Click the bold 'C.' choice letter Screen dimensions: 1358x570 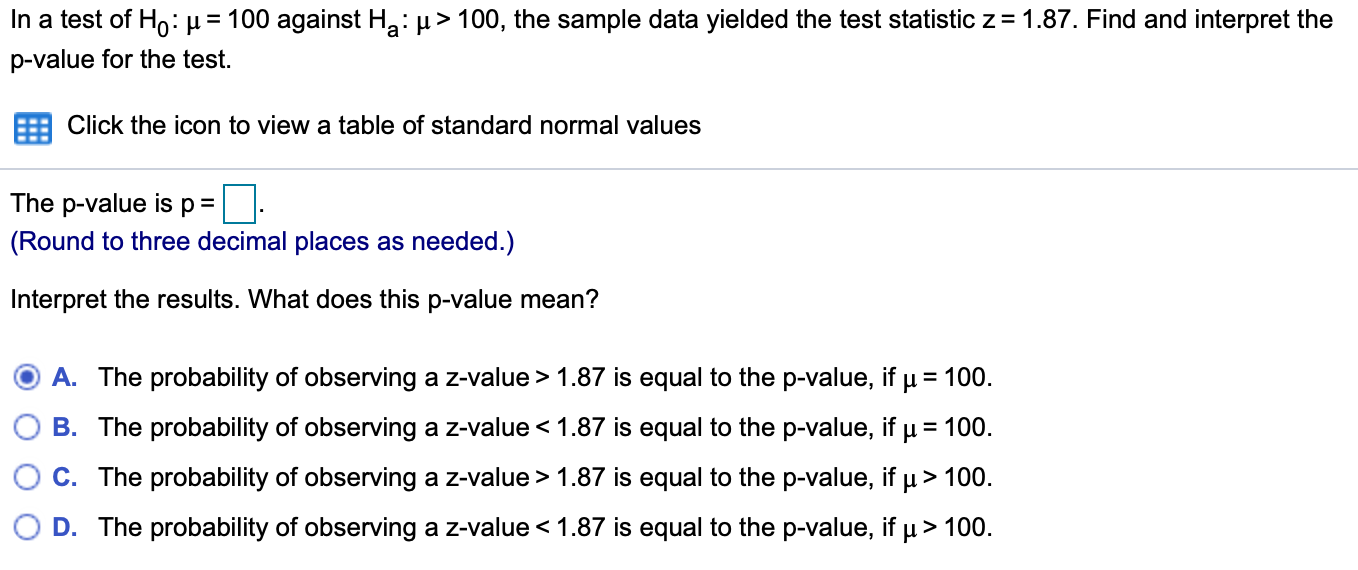click(66, 478)
